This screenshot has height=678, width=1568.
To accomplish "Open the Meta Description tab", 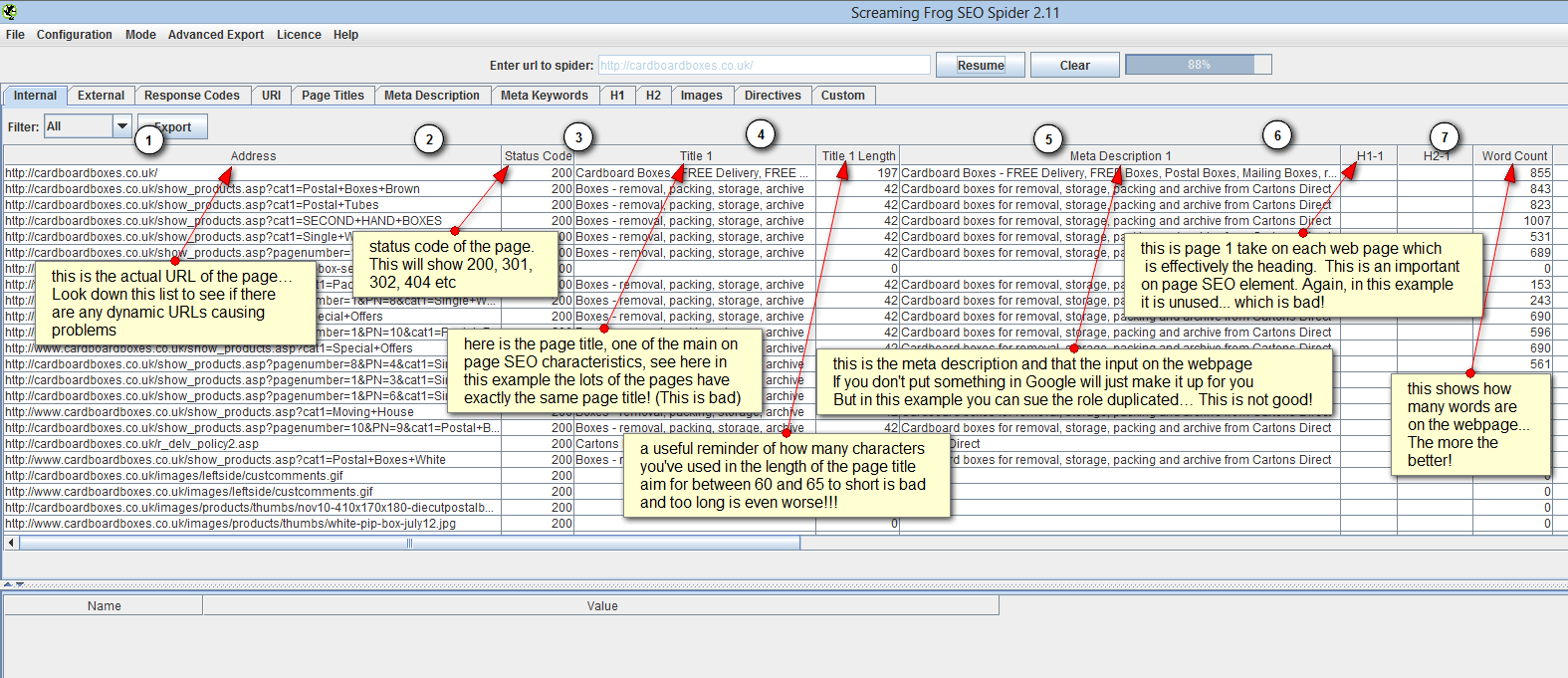I will point(432,96).
